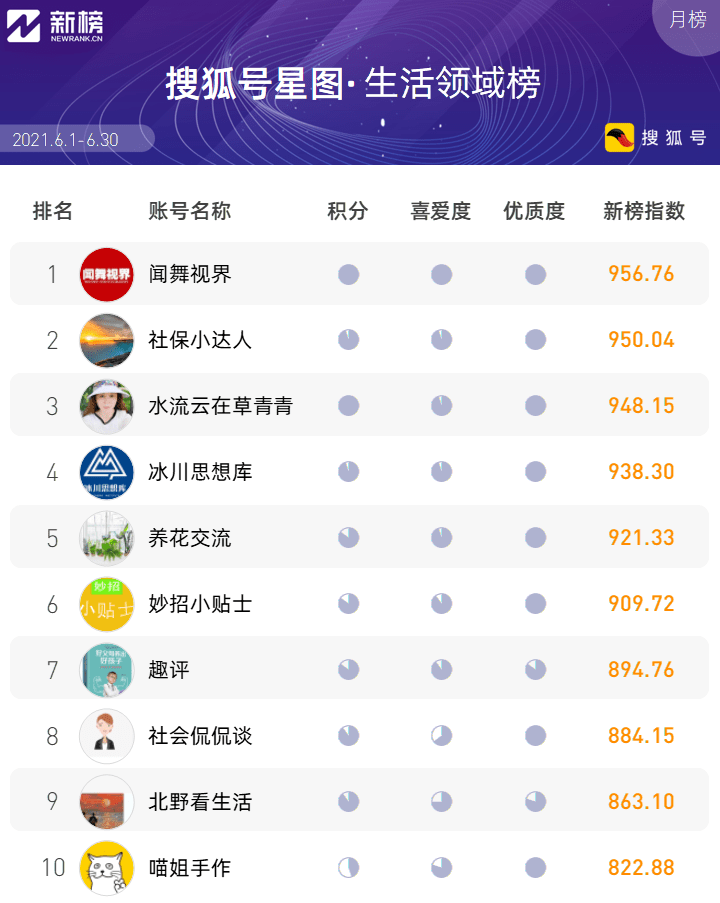Click the 冰川思想库 blue triangle avatar
The width and height of the screenshot is (720, 903).
pos(107,472)
